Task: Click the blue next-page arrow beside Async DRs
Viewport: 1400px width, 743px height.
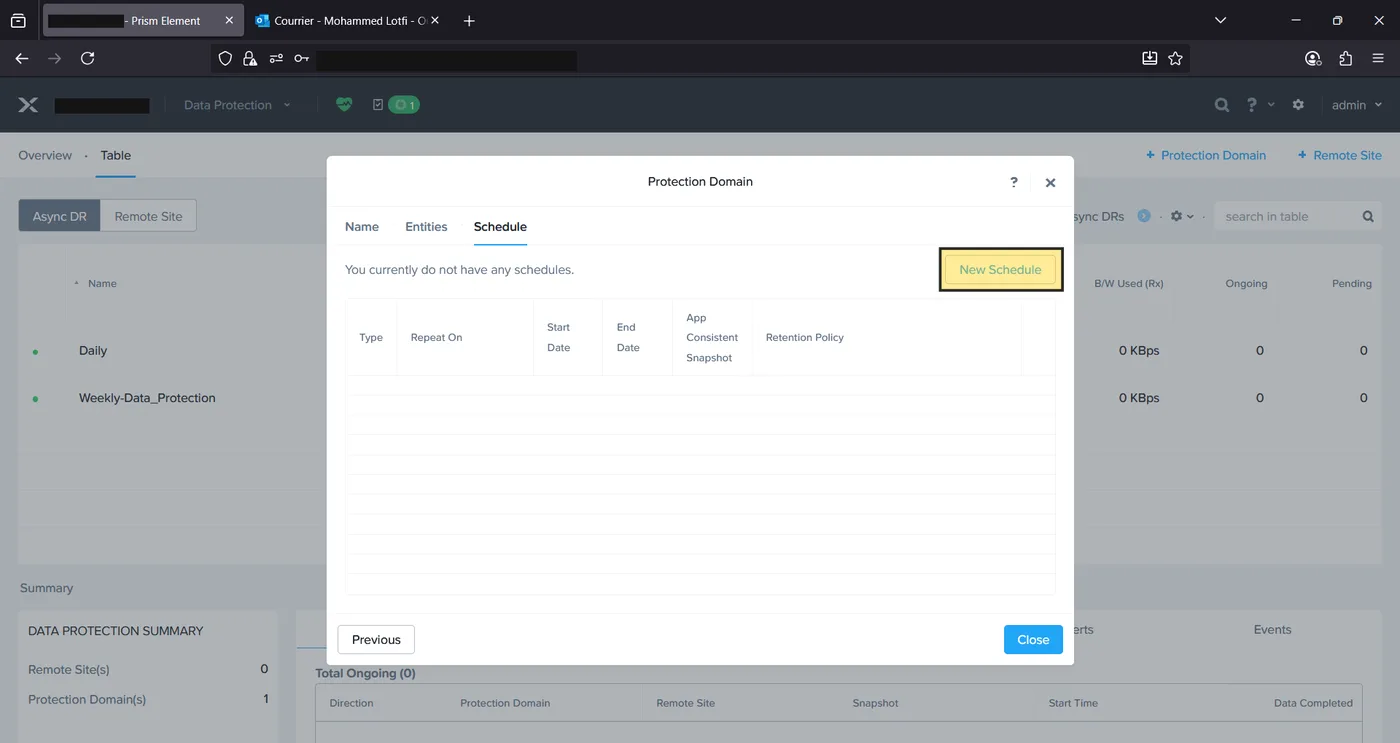Action: [1144, 216]
